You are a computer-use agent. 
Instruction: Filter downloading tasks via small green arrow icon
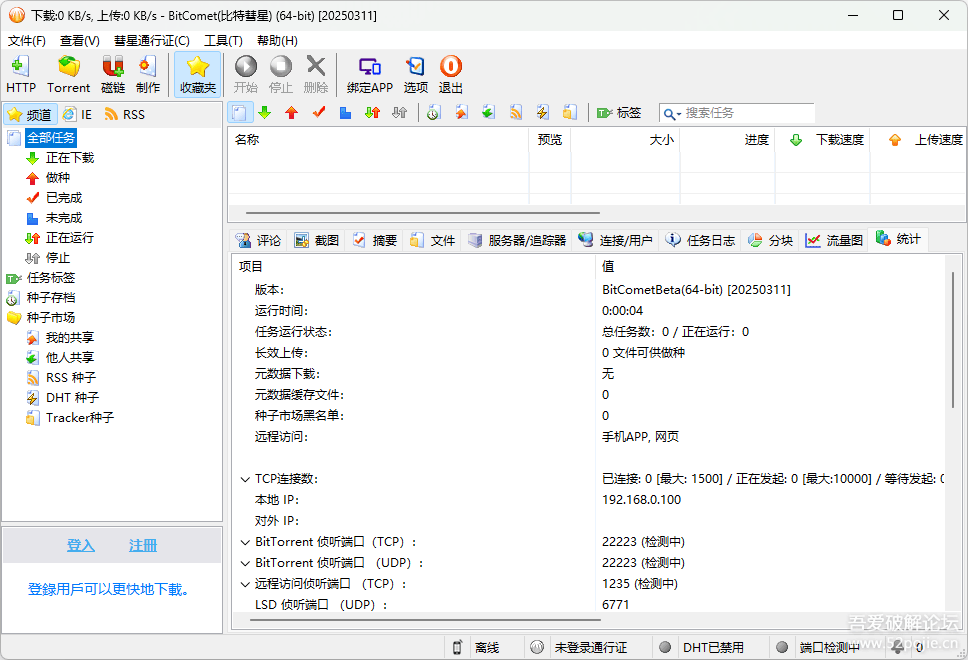tap(265, 112)
